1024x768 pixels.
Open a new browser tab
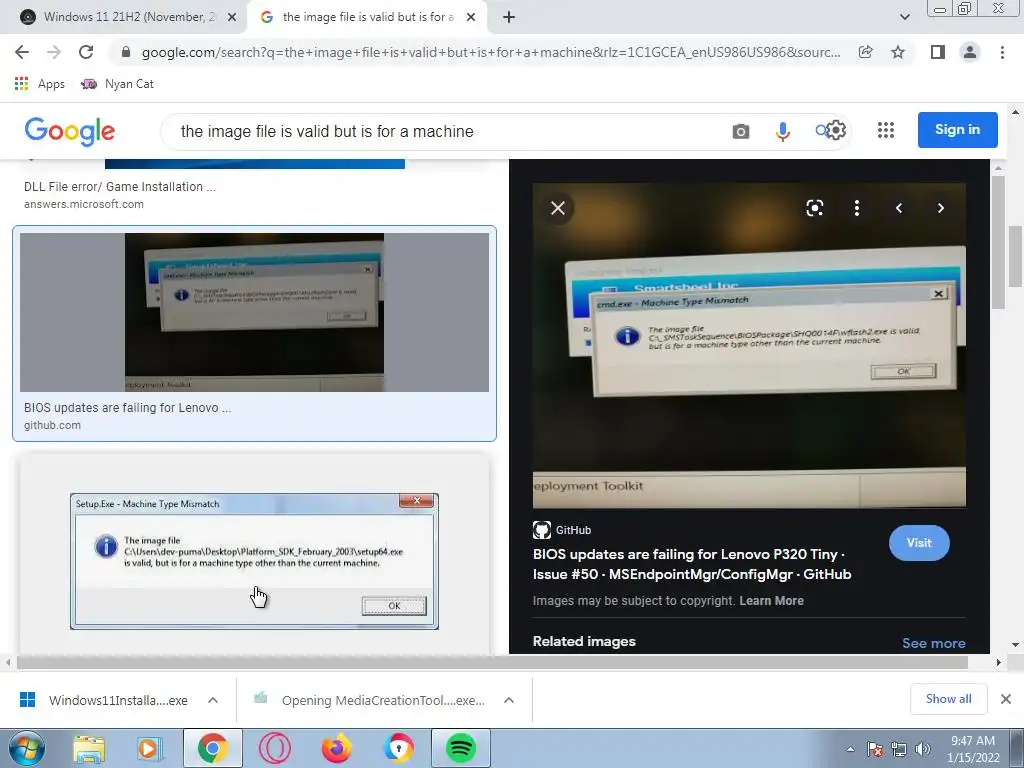click(x=509, y=18)
